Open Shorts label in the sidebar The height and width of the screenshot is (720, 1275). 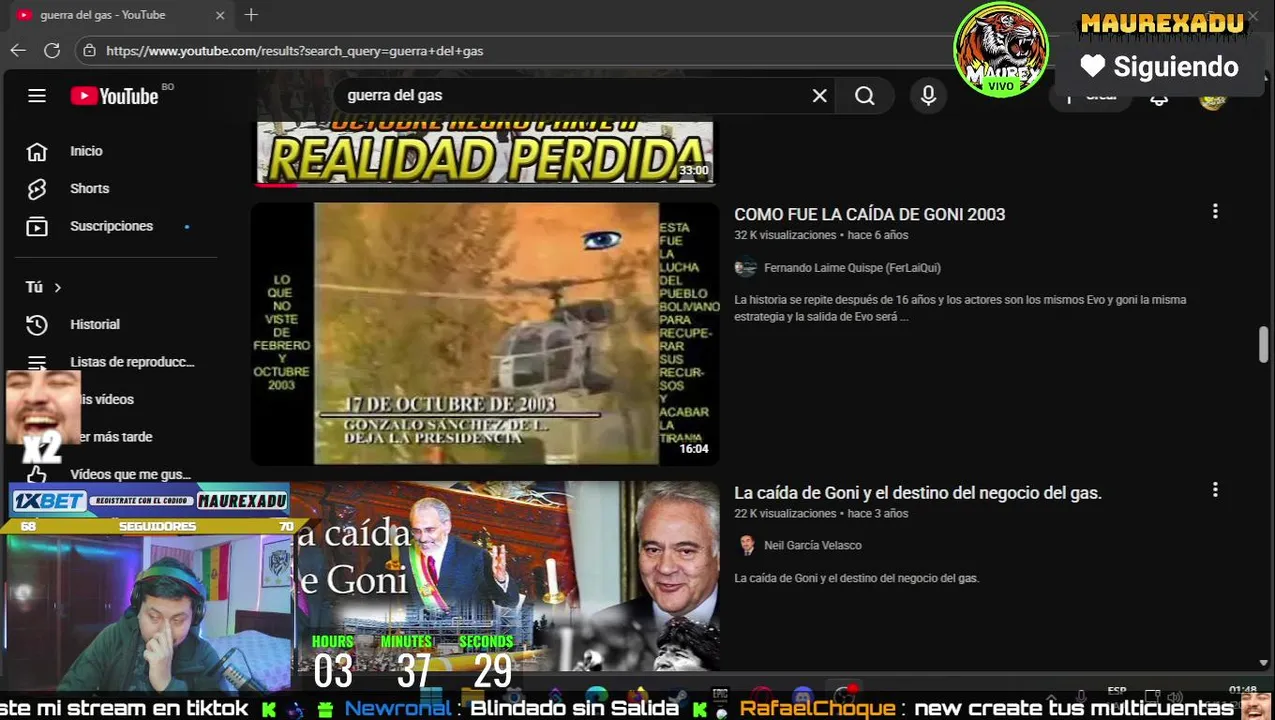(x=89, y=189)
